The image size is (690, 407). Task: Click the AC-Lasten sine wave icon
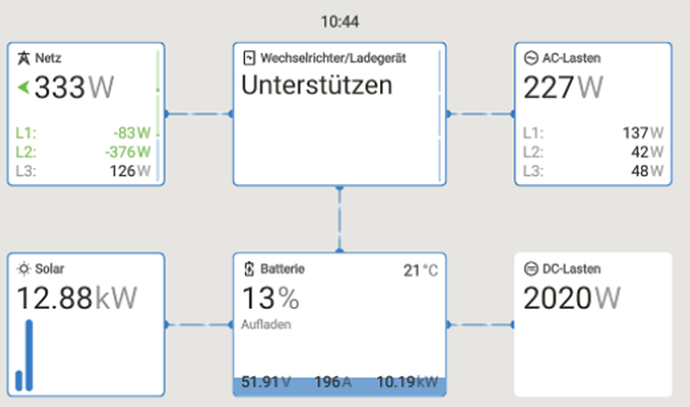point(531,58)
